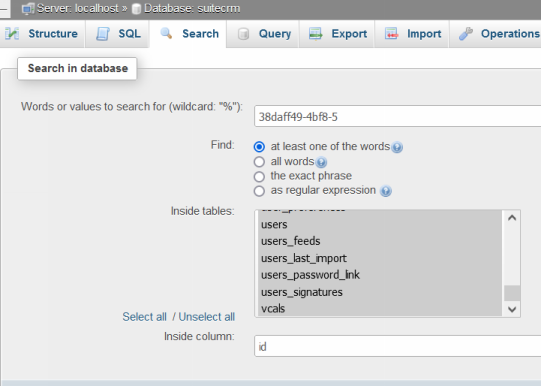Click the 'Inside column' input field
Viewport: 541px width, 386px height.
397,346
